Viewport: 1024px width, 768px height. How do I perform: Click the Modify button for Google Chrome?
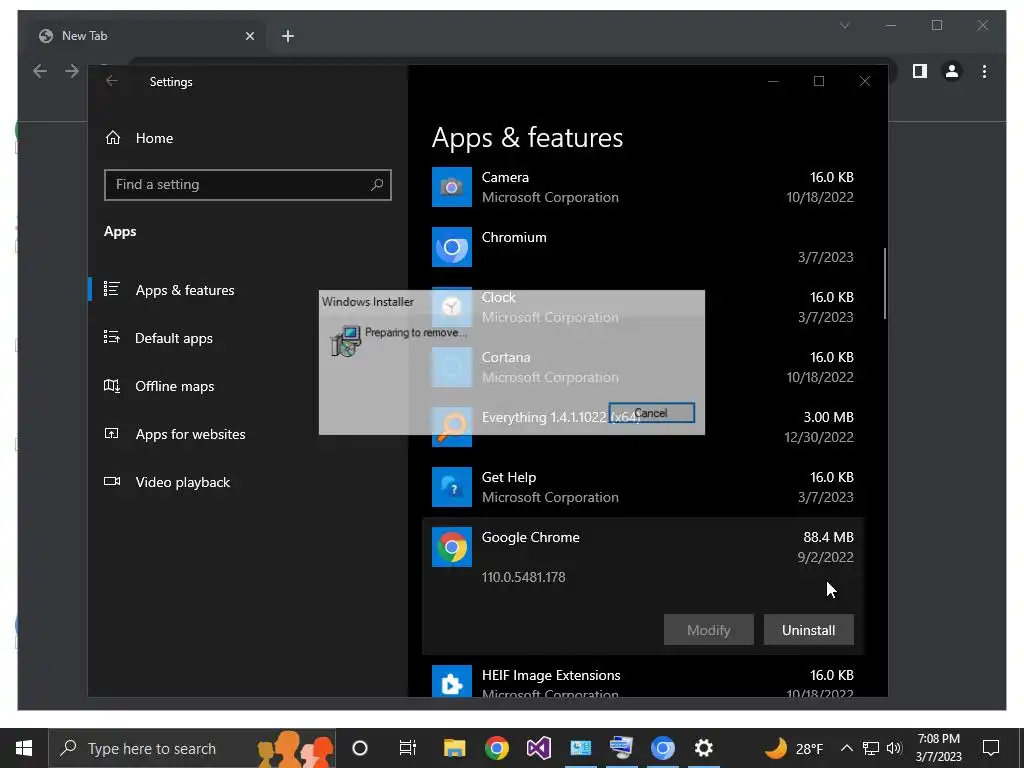[x=709, y=630]
